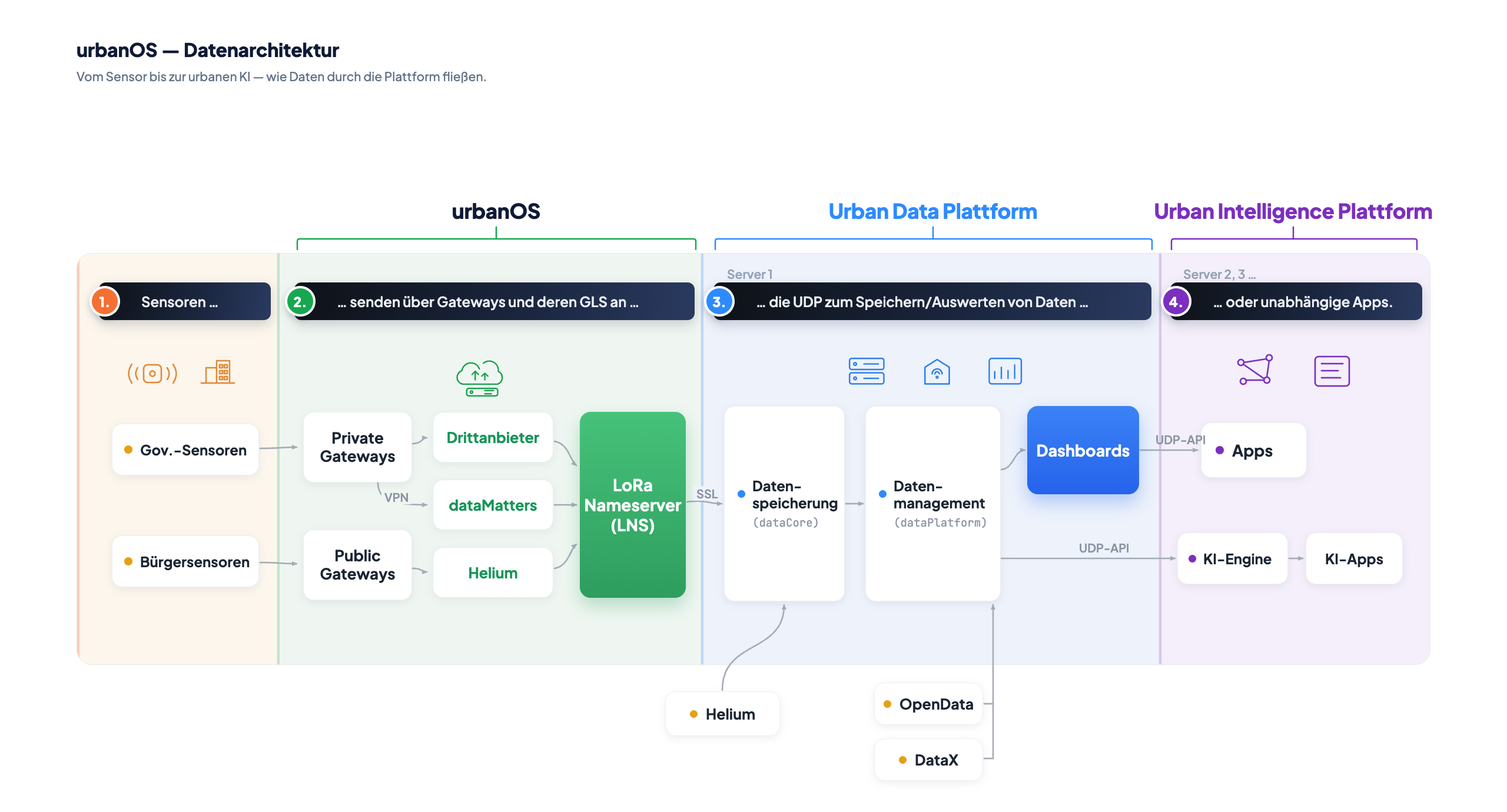The width and height of the screenshot is (1507, 812).
Task: Click the 'Server 1' label
Action: click(749, 275)
